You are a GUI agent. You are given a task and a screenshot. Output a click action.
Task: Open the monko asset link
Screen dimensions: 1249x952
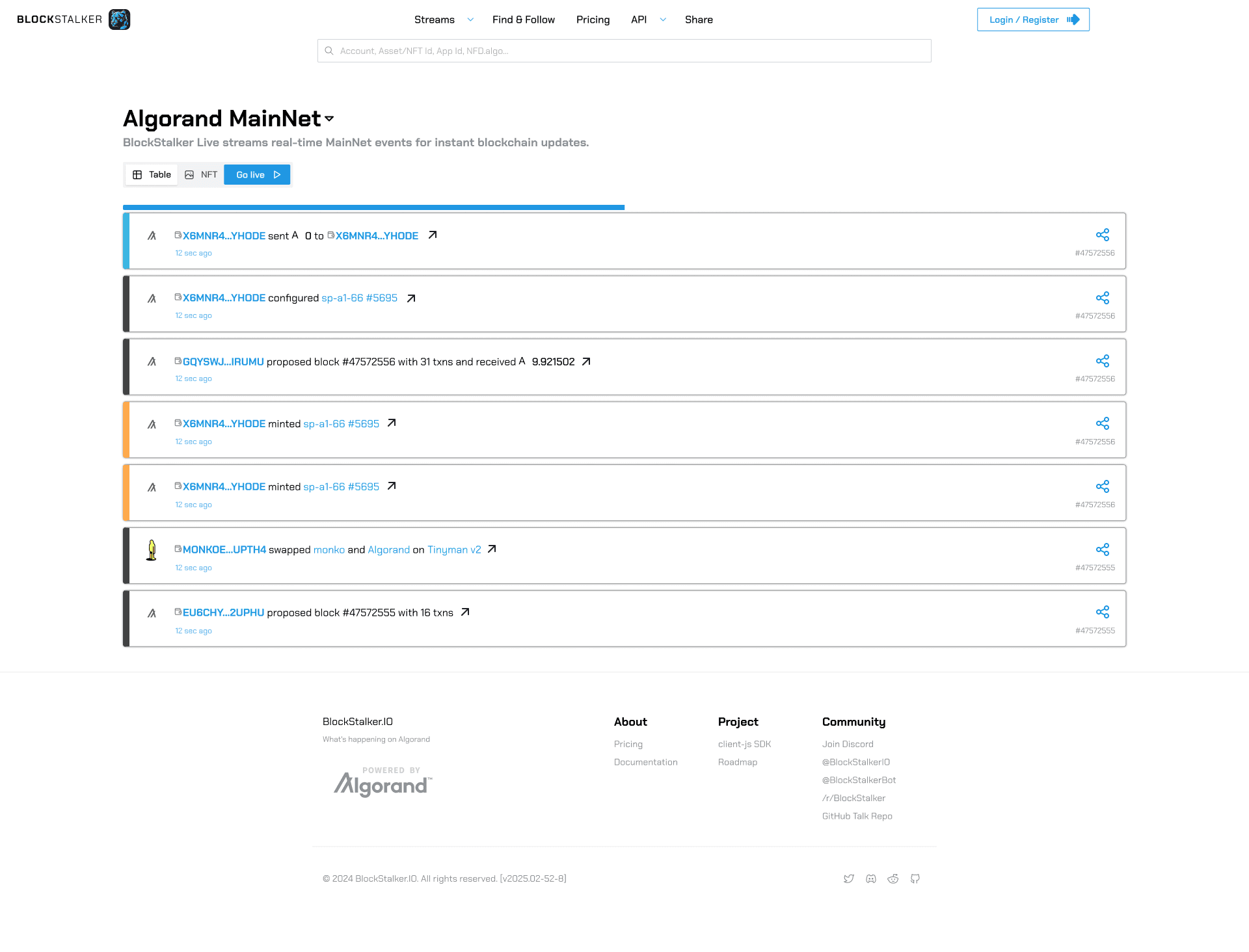coord(329,549)
